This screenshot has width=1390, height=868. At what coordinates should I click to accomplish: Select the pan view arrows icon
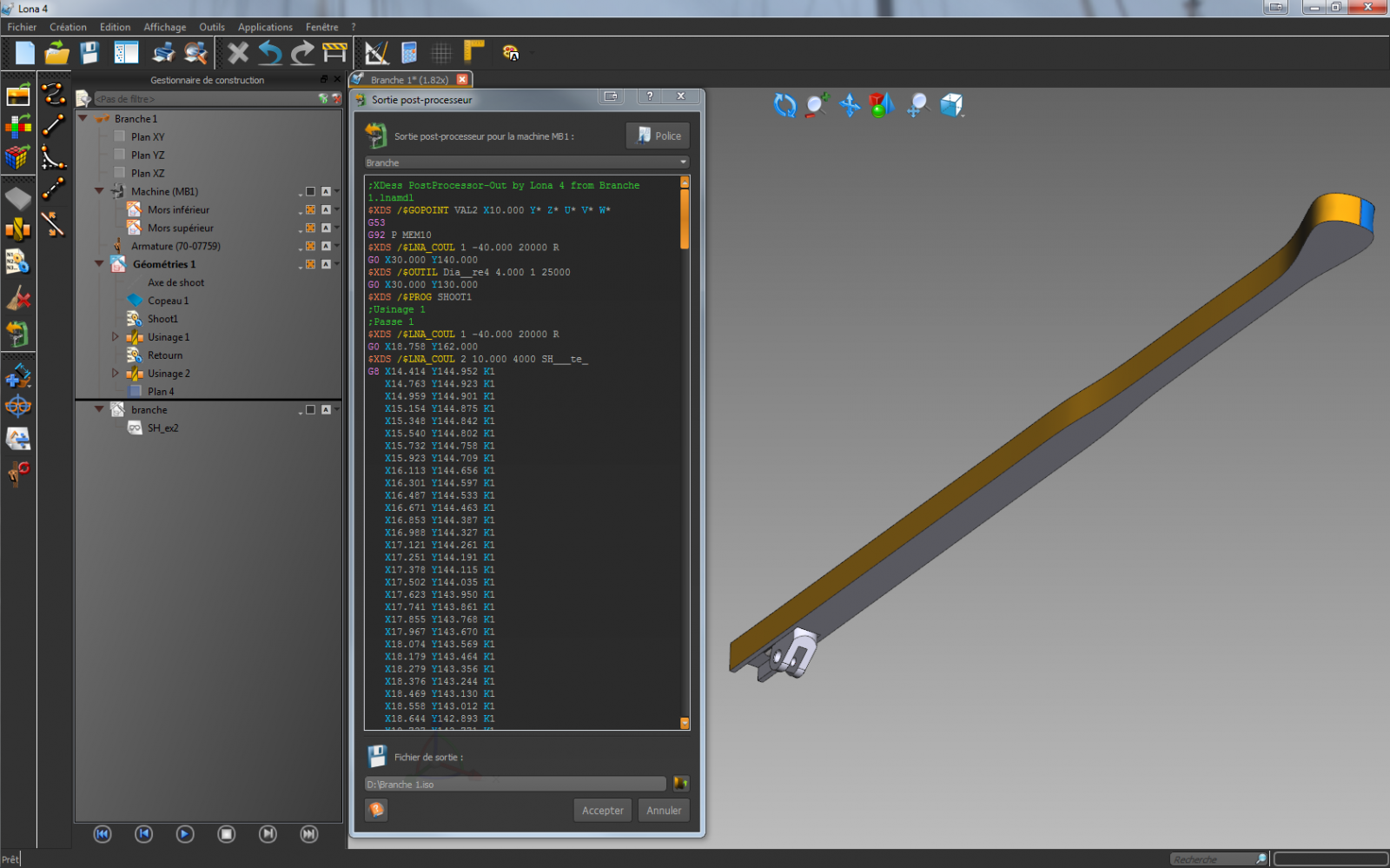(x=850, y=106)
